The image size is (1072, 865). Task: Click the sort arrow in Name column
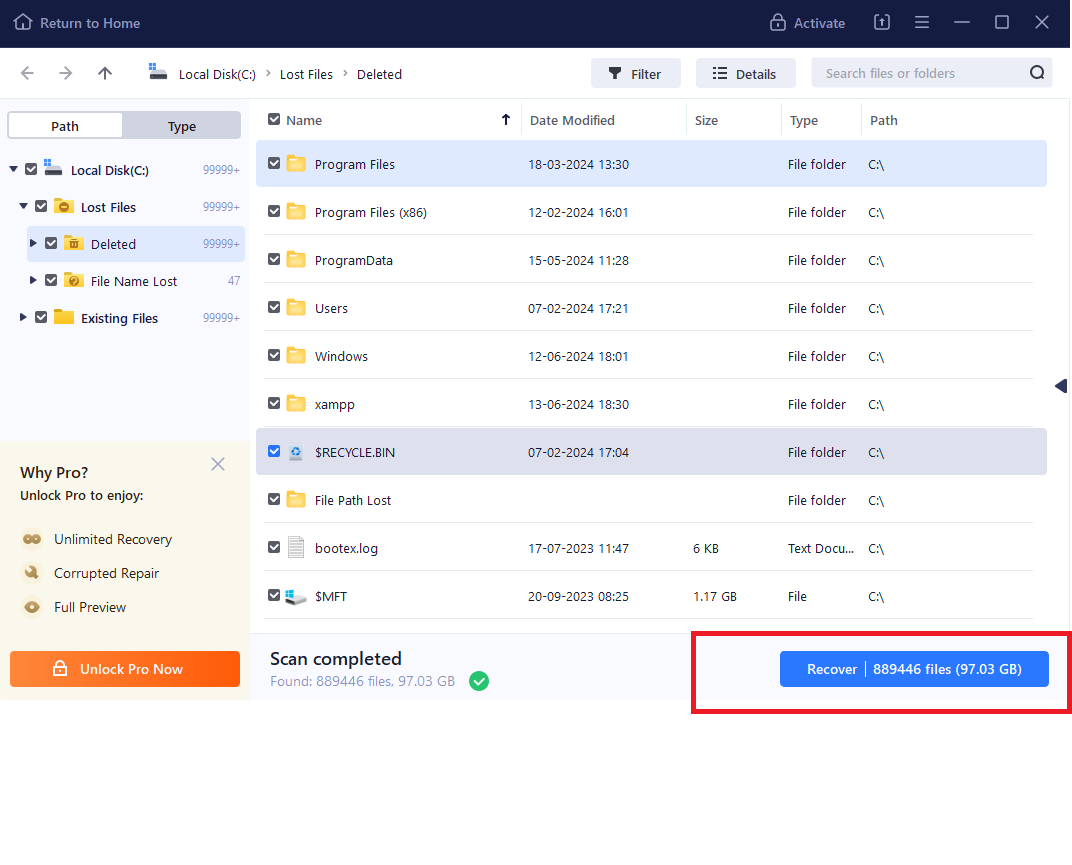(x=506, y=120)
